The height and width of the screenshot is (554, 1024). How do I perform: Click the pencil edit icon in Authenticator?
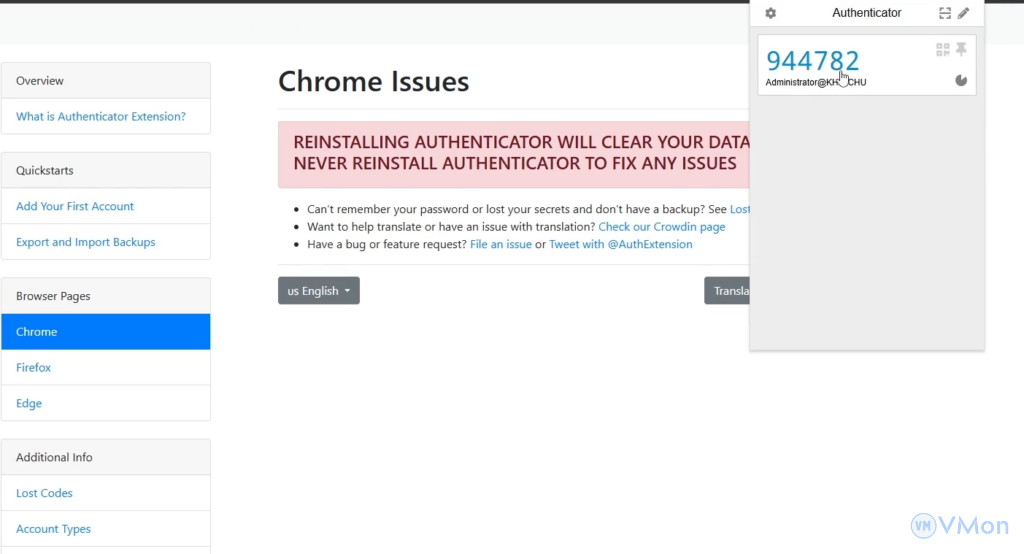pyautogui.click(x=964, y=13)
